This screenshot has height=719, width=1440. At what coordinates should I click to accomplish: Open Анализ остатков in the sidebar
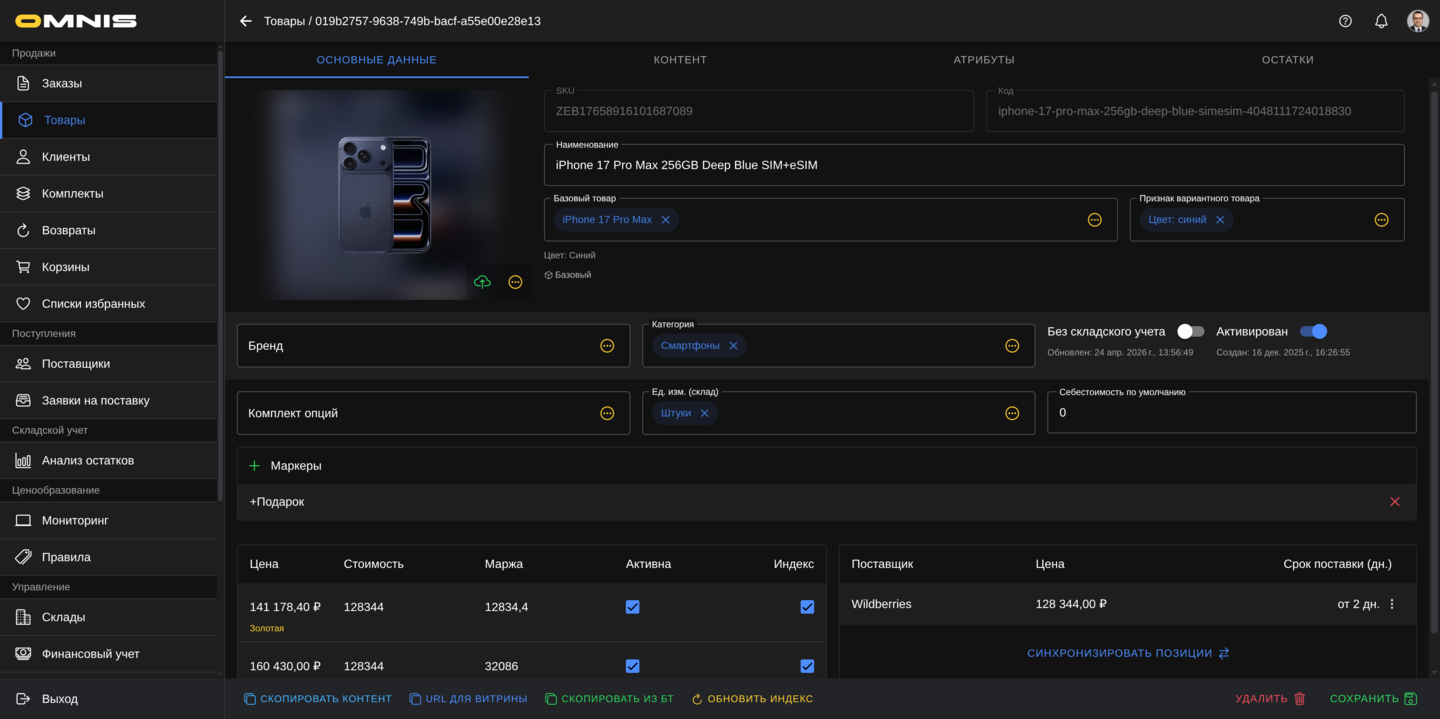pos(88,460)
